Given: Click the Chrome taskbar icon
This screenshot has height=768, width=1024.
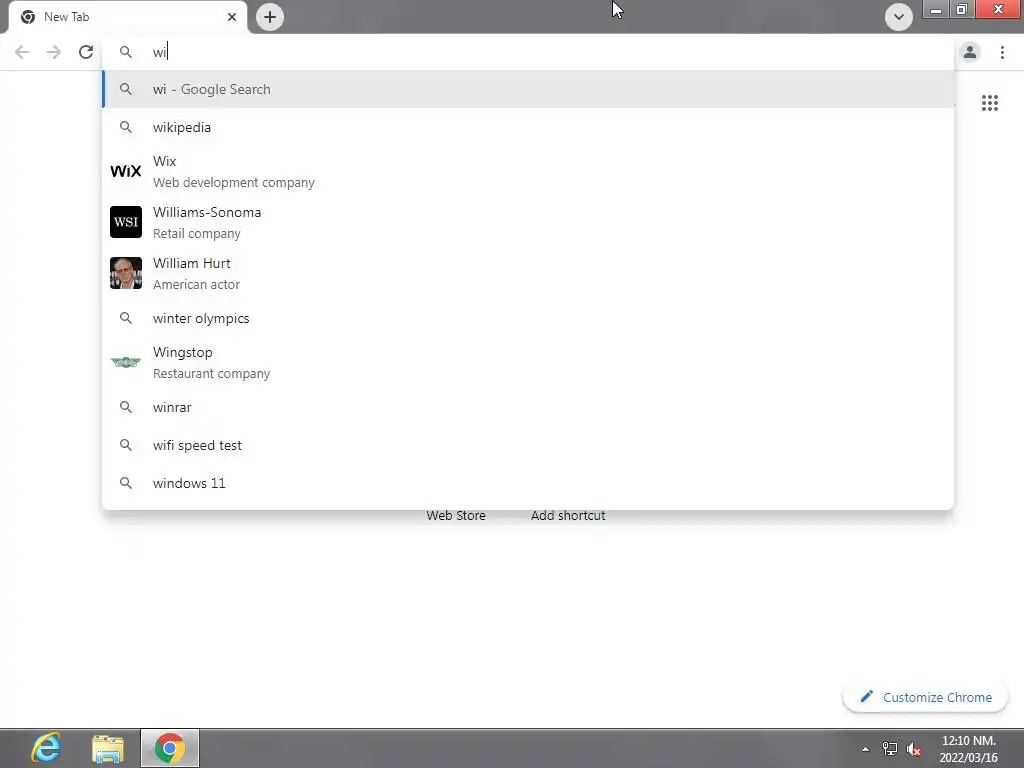Looking at the screenshot, I should pos(170,748).
